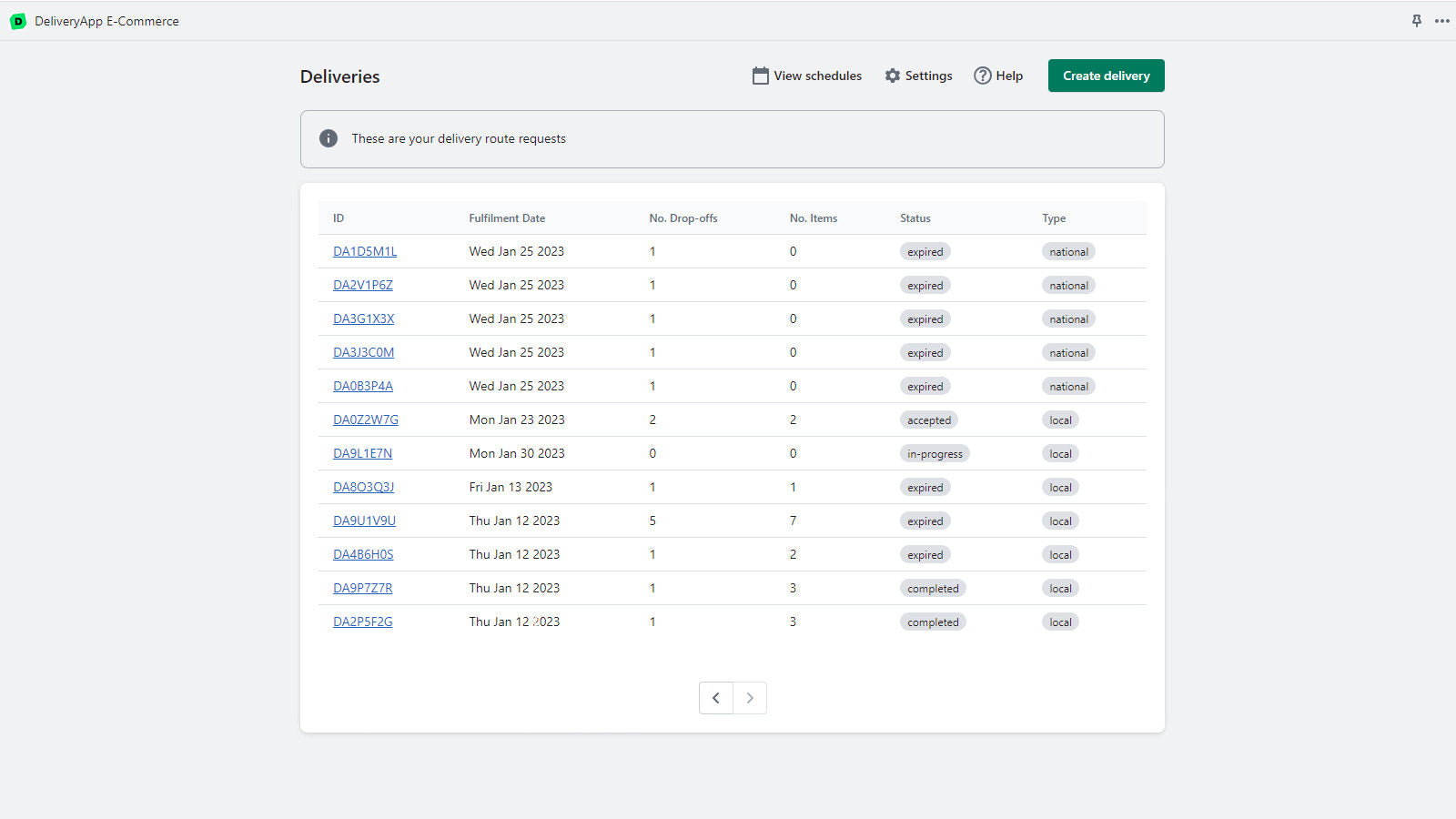This screenshot has height=819, width=1456.
Task: Click the No. Items column header
Action: [814, 218]
